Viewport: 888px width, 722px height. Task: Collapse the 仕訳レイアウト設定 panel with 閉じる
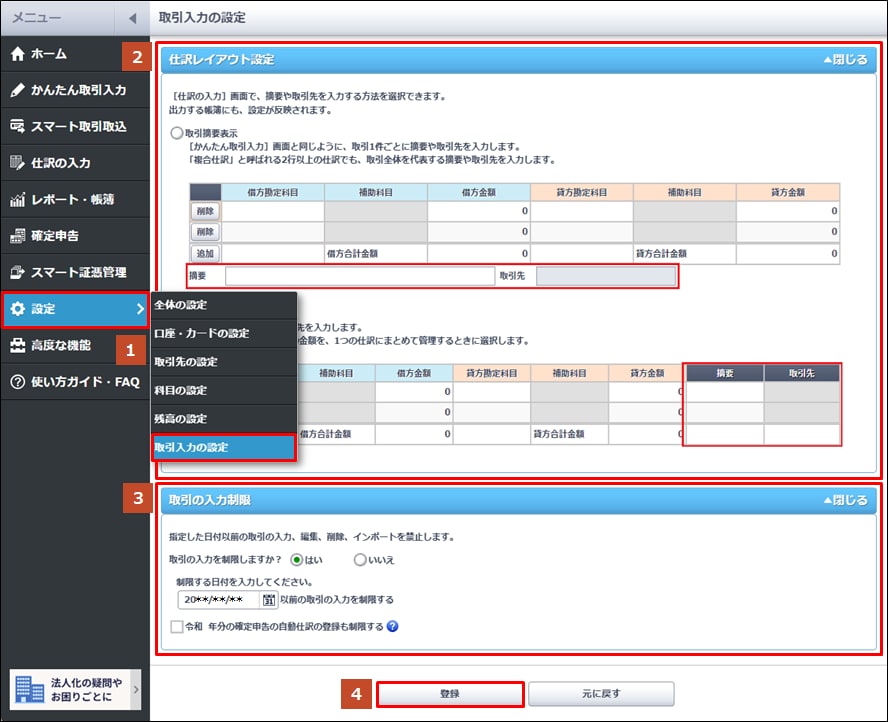click(x=845, y=59)
